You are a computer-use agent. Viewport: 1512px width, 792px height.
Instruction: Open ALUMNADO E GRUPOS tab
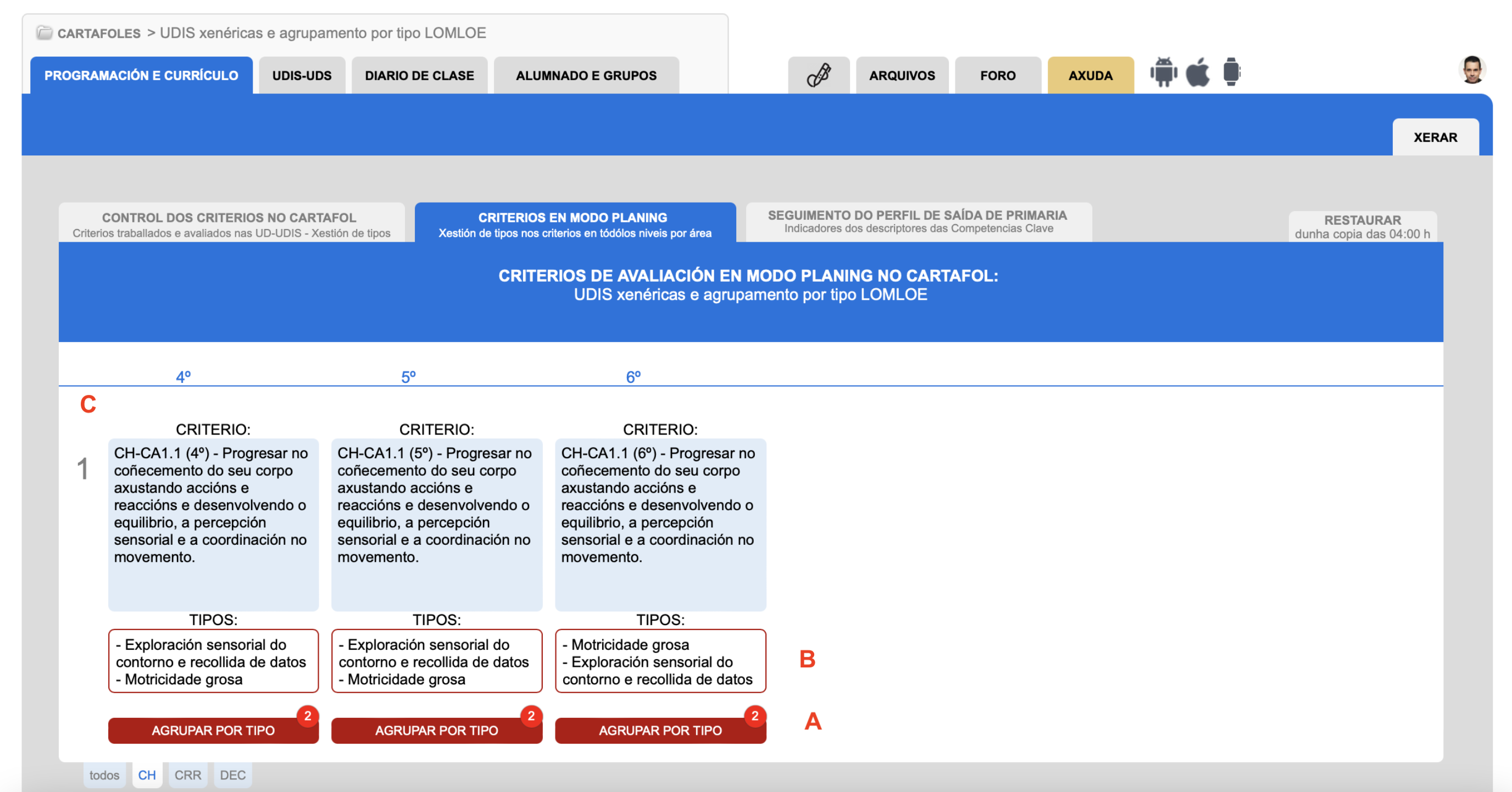586,75
